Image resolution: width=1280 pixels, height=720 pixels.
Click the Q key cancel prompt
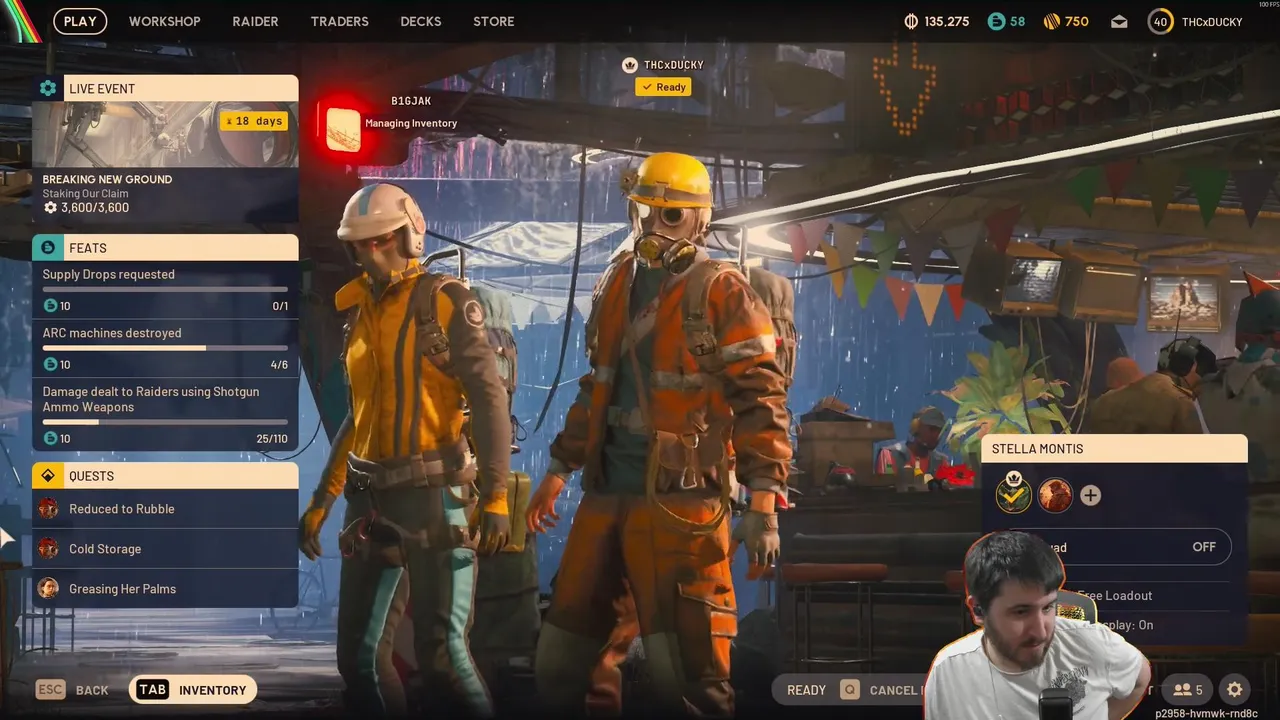point(850,690)
